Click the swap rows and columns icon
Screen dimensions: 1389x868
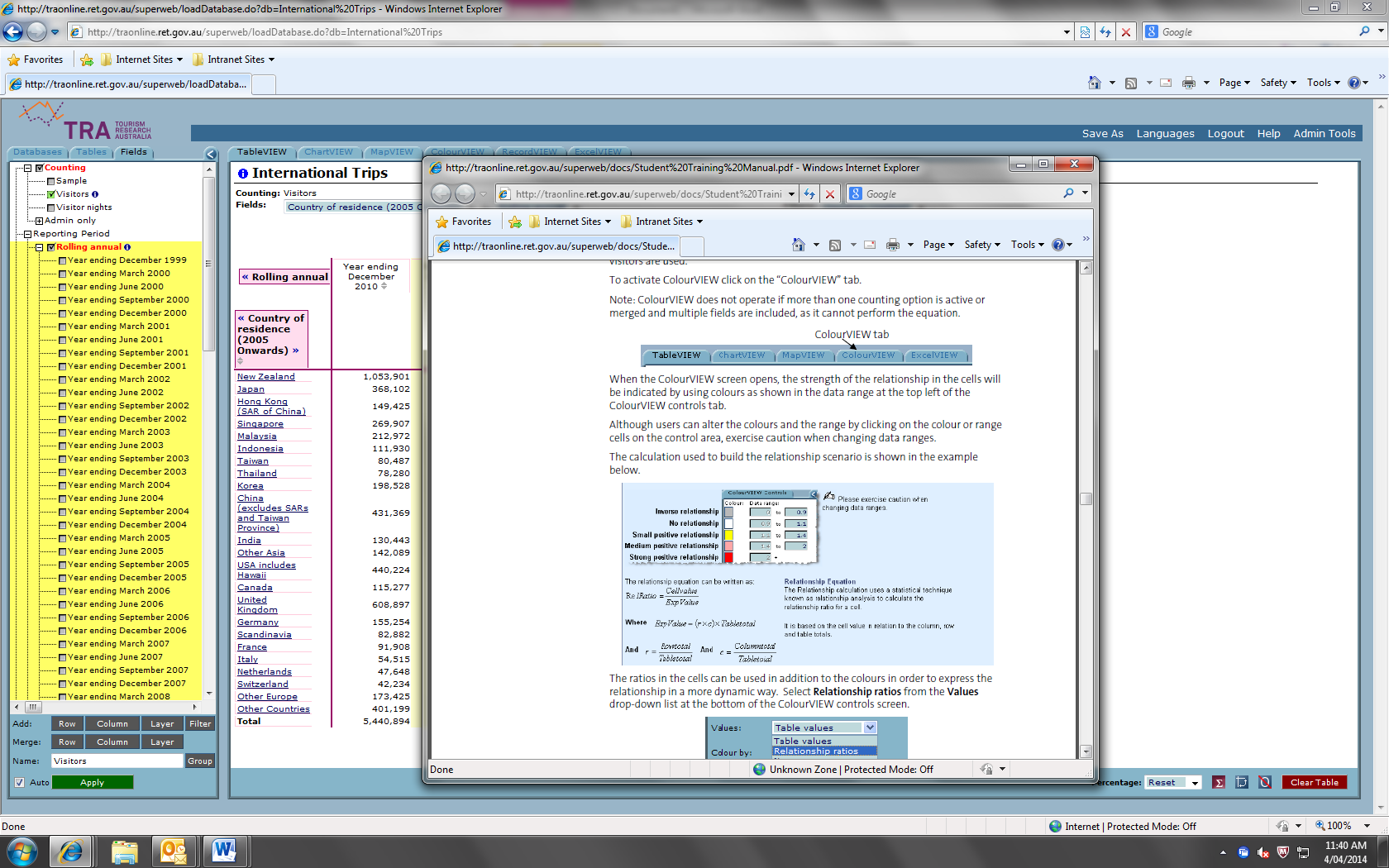click(1242, 782)
